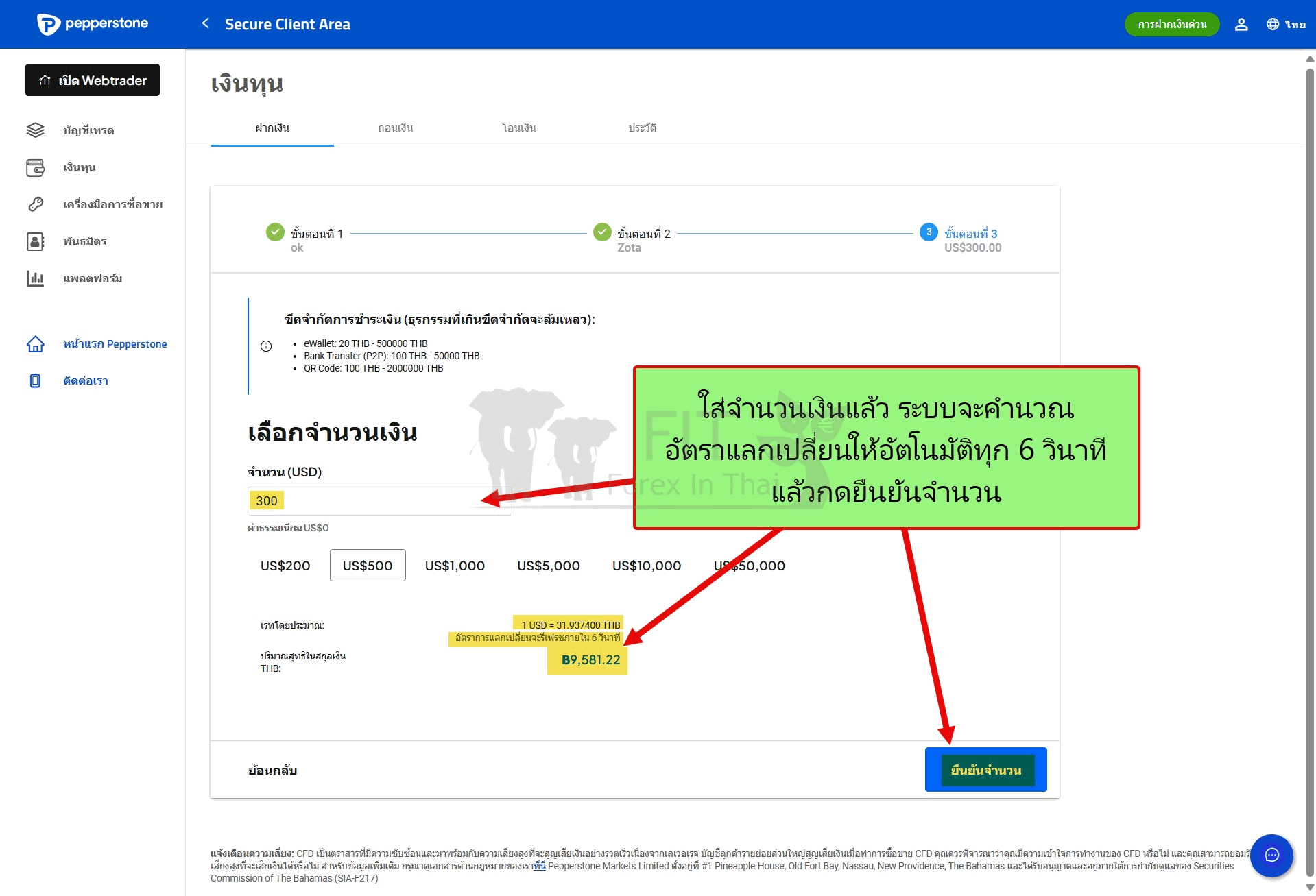Click the user profile icon in header

click(1241, 25)
